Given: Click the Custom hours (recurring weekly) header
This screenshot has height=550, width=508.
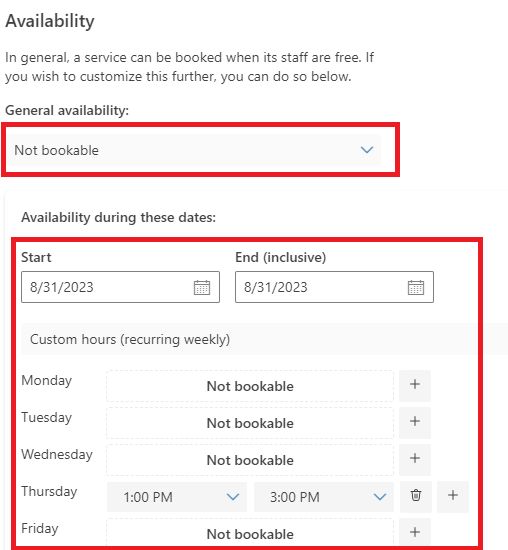Looking at the screenshot, I should (x=130, y=339).
